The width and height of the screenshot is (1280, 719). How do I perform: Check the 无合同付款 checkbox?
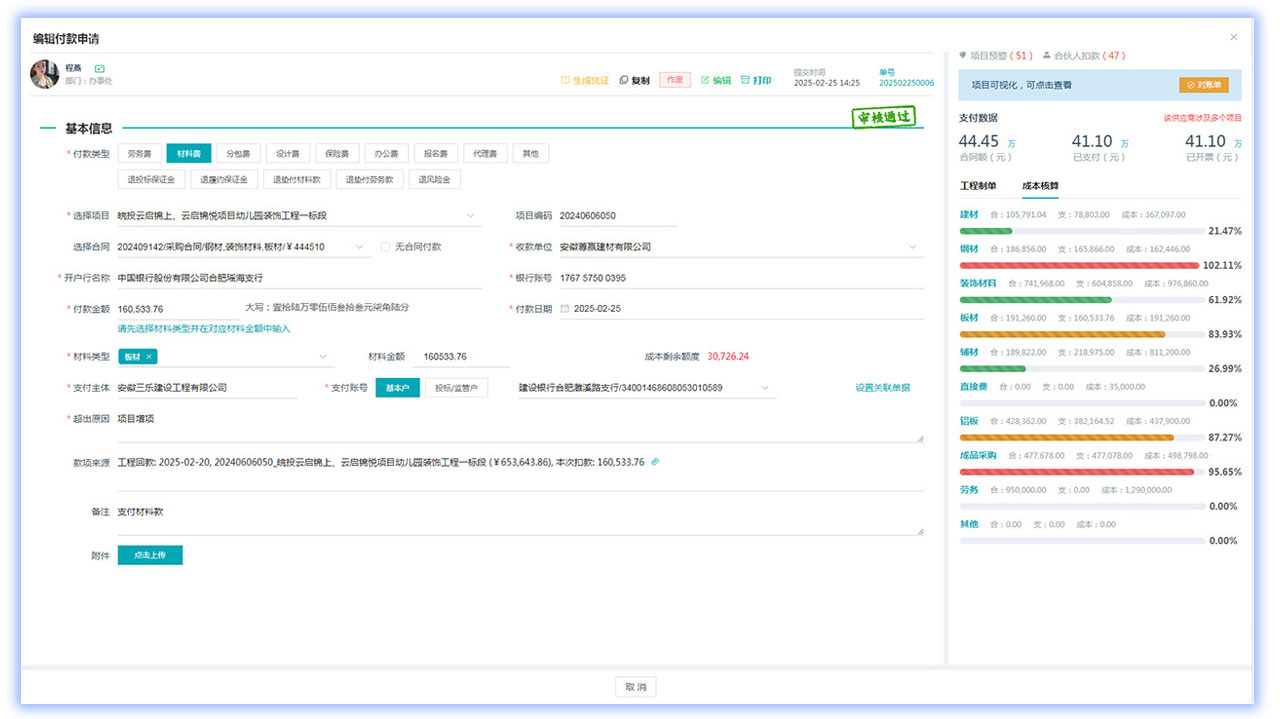tap(386, 247)
